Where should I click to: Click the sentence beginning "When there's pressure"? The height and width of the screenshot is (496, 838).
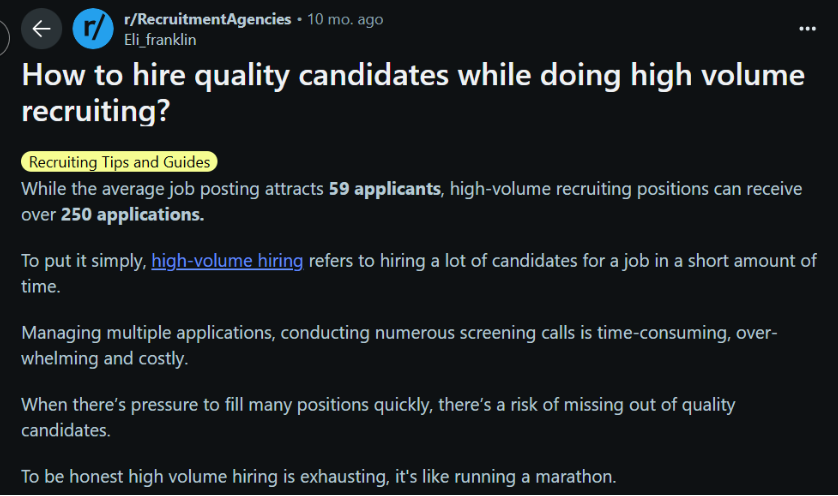(x=378, y=417)
